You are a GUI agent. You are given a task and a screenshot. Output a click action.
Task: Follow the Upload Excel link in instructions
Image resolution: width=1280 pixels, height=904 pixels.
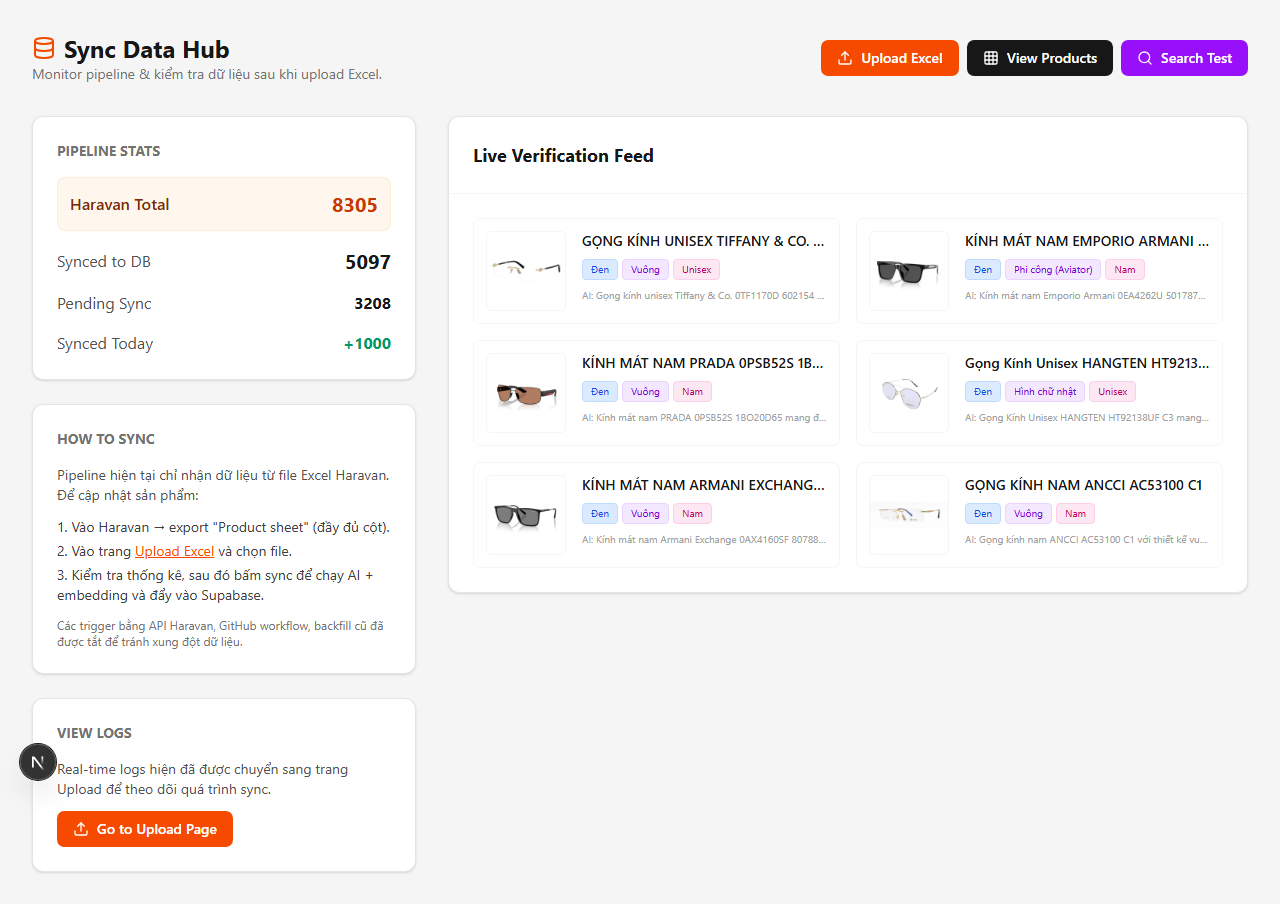pyautogui.click(x=174, y=551)
